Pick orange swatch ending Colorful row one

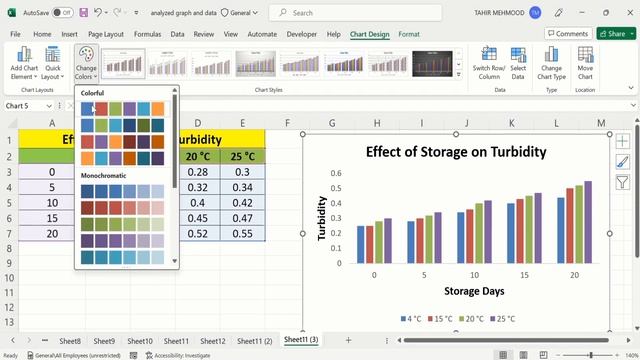pos(158,109)
